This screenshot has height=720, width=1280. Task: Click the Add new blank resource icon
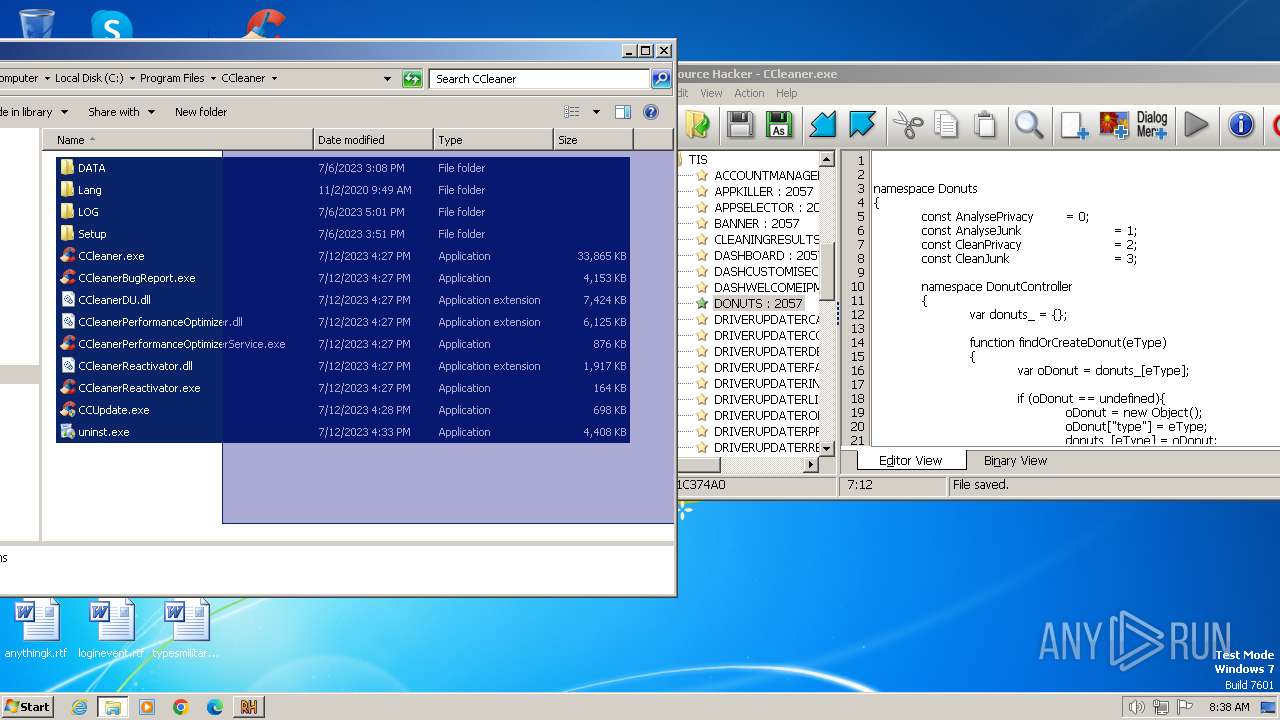(x=1074, y=124)
